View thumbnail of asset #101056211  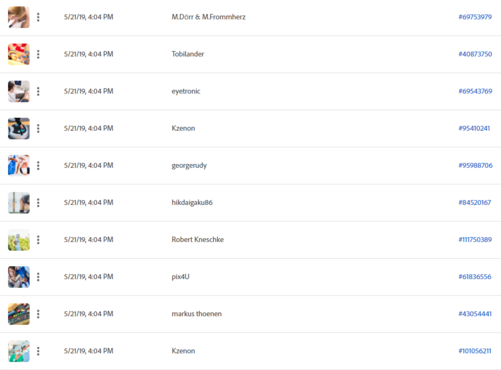pos(19,351)
